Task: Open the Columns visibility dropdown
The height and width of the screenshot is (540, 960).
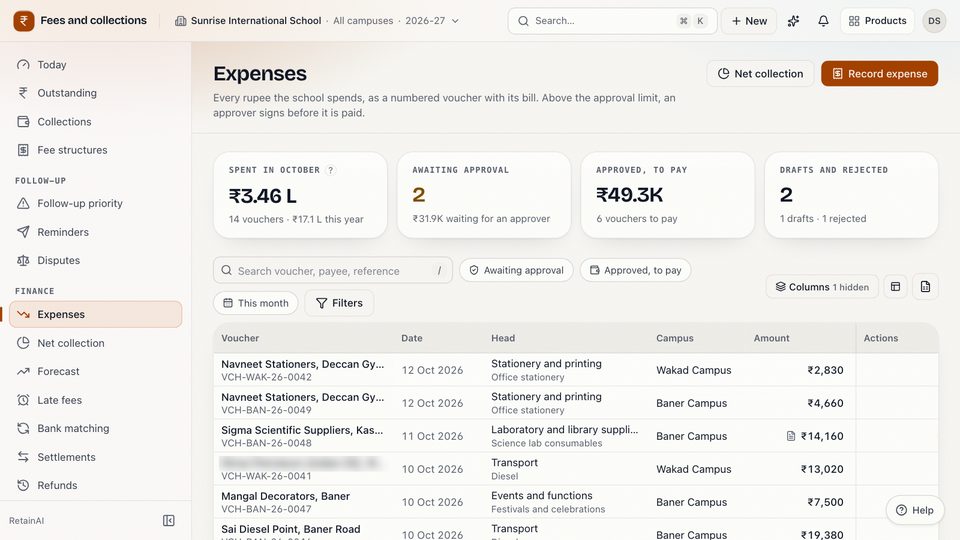Action: [x=822, y=287]
